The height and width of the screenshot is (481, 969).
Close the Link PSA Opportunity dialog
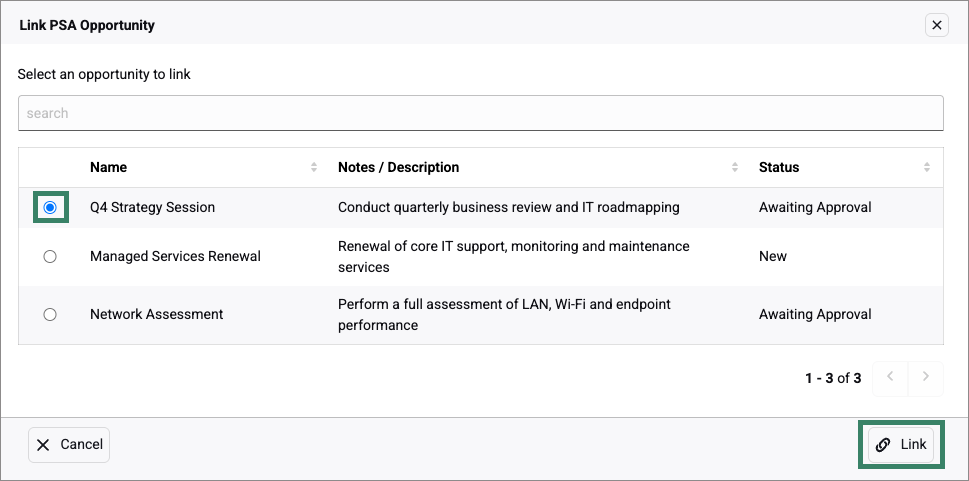pyautogui.click(x=936, y=25)
